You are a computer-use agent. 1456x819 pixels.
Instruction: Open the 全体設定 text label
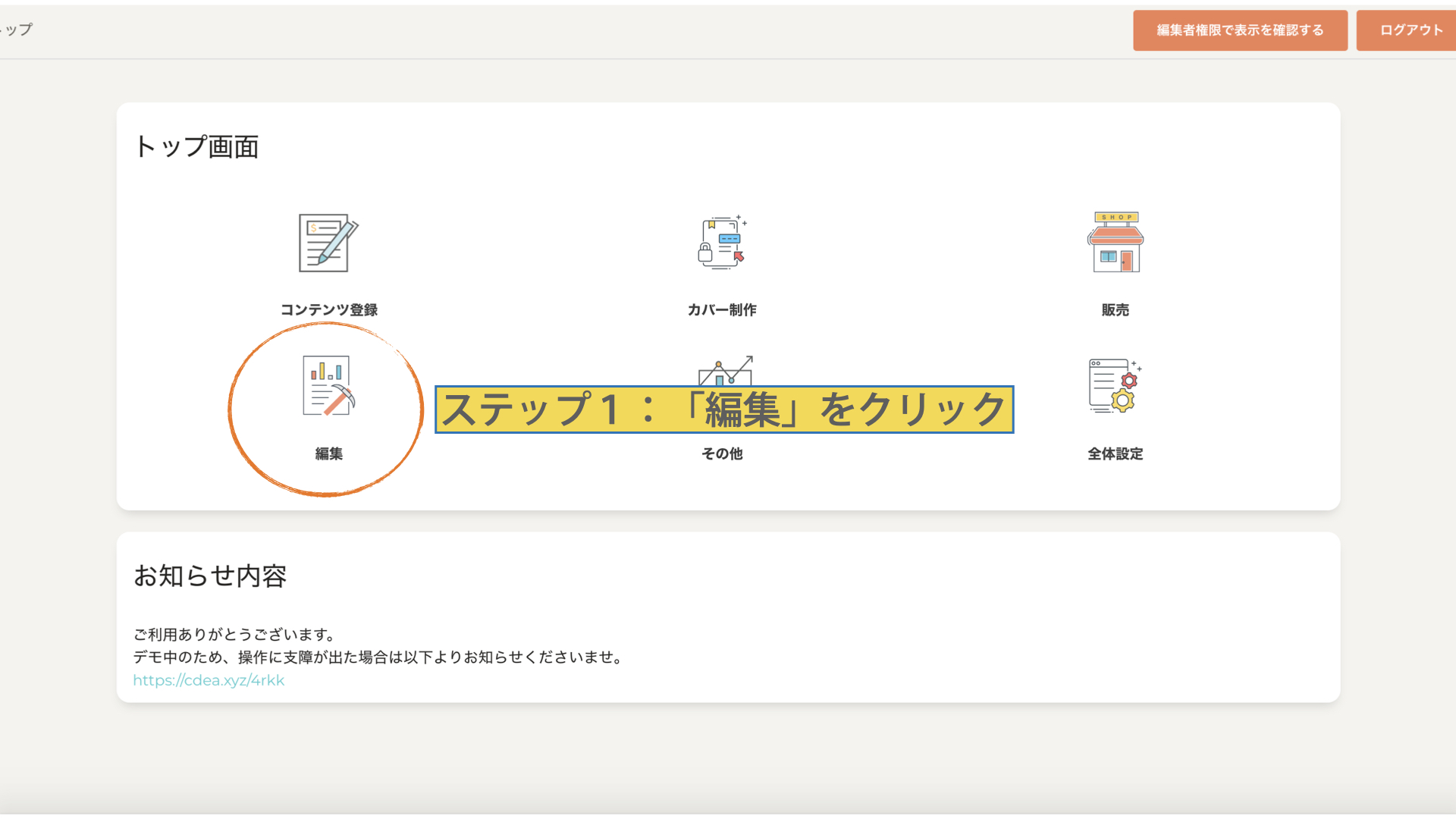click(x=1115, y=453)
